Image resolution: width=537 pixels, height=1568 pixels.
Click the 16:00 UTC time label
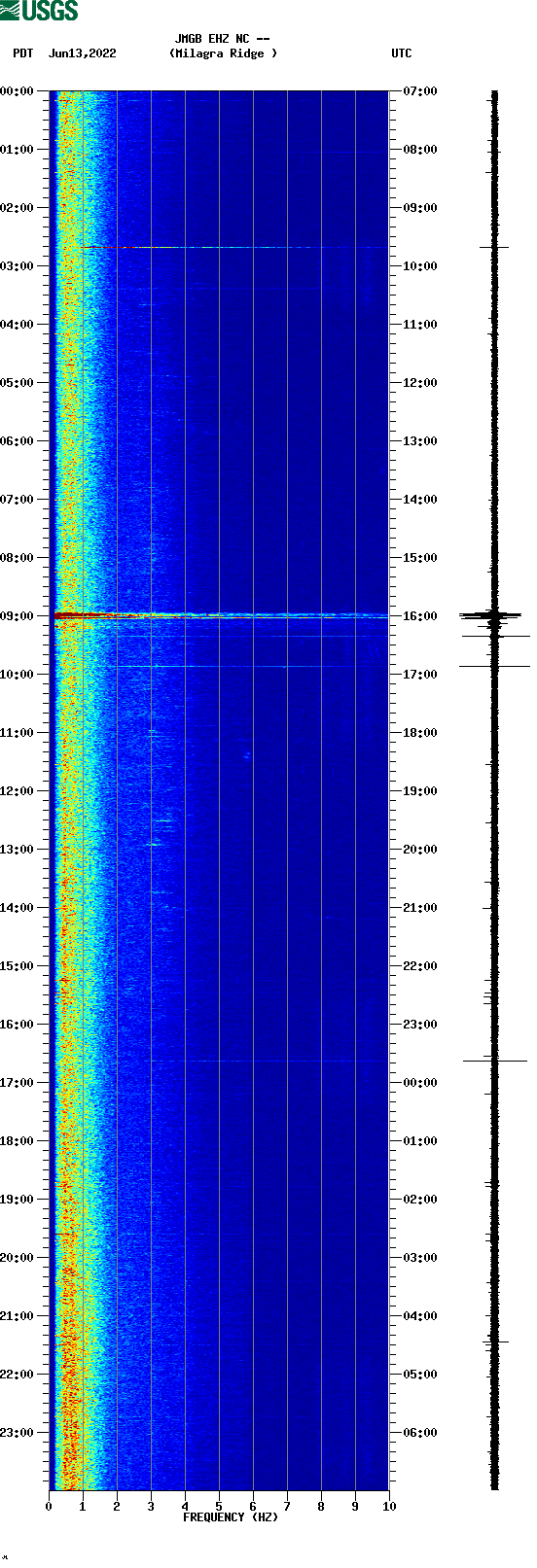tap(420, 616)
